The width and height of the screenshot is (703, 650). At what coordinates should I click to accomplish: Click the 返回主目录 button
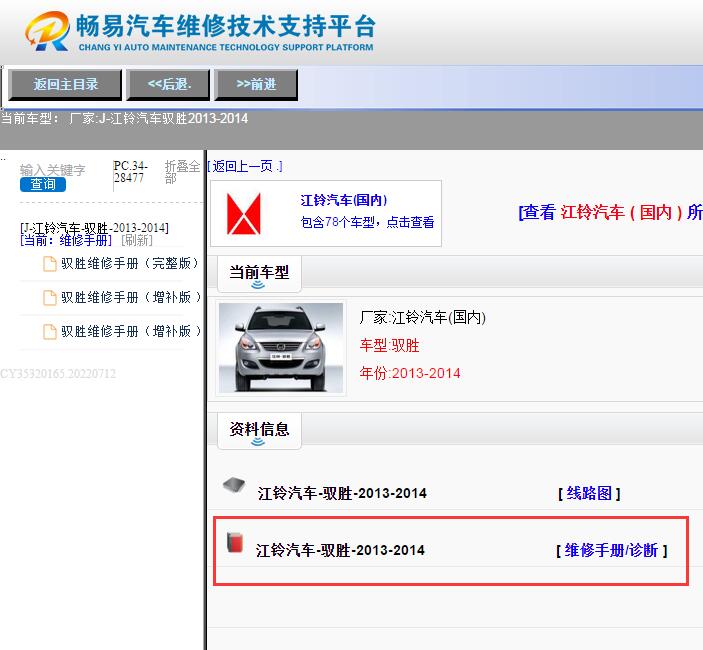click(65, 84)
